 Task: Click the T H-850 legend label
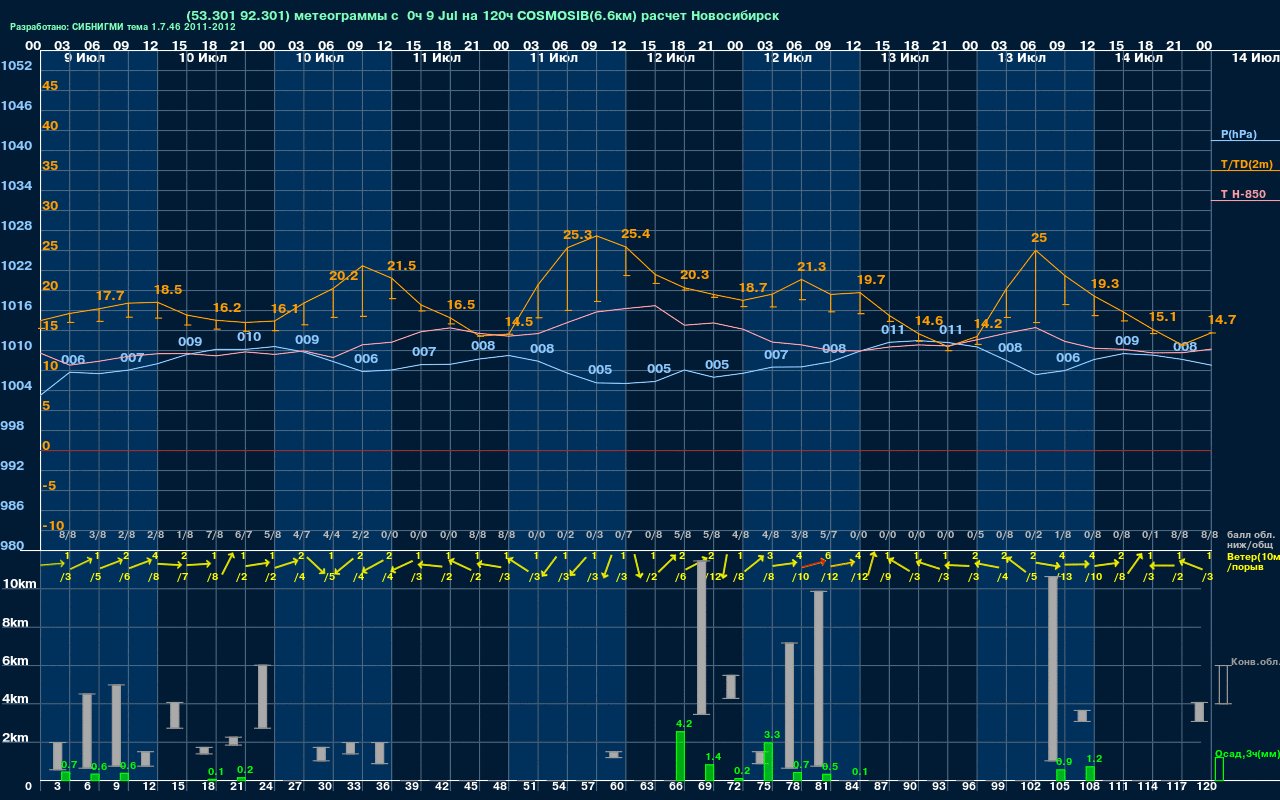pyautogui.click(x=1244, y=194)
